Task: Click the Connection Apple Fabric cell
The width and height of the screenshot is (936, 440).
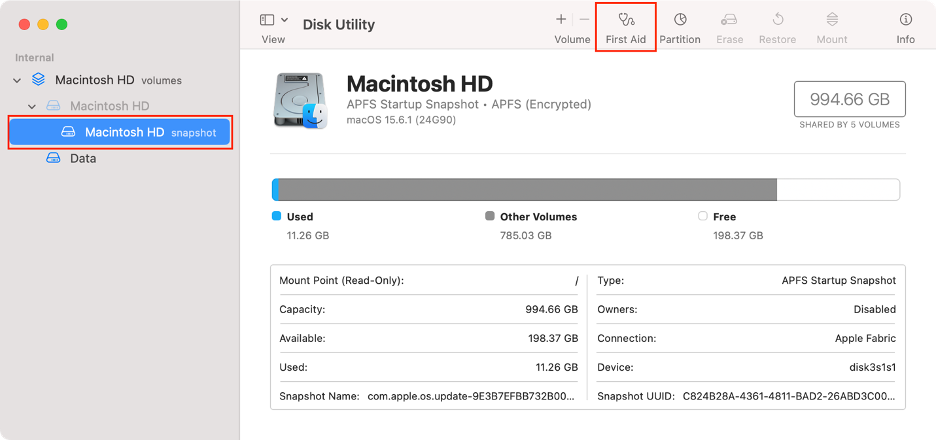Action: (746, 339)
